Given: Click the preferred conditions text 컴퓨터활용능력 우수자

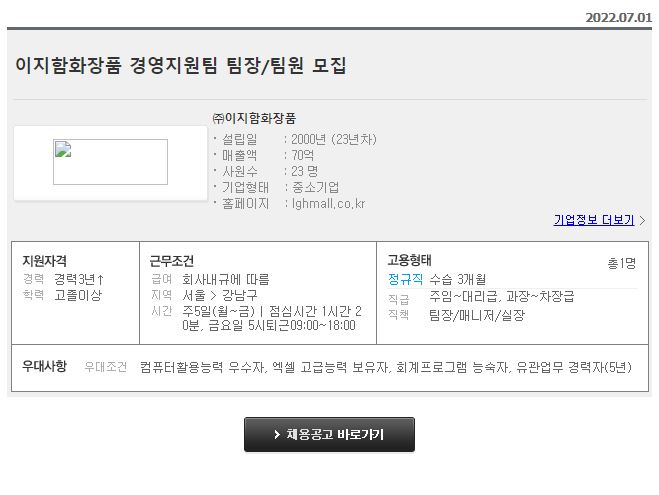Looking at the screenshot, I should [203, 367].
